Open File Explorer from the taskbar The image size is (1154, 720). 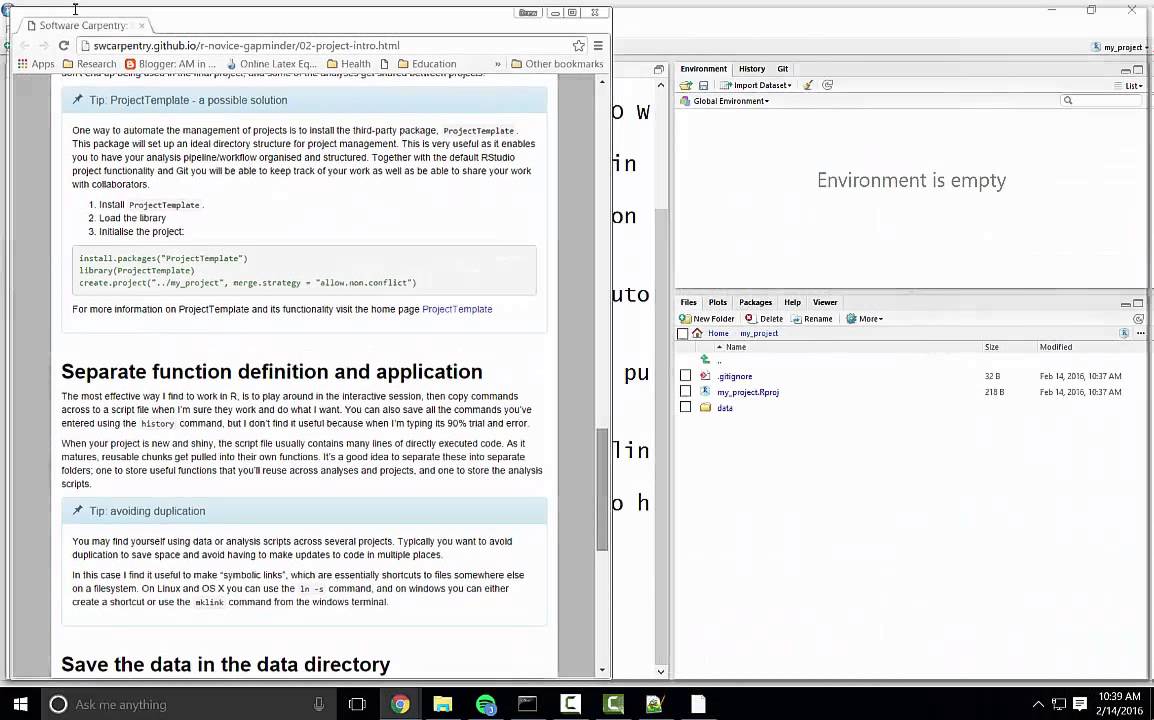click(442, 705)
